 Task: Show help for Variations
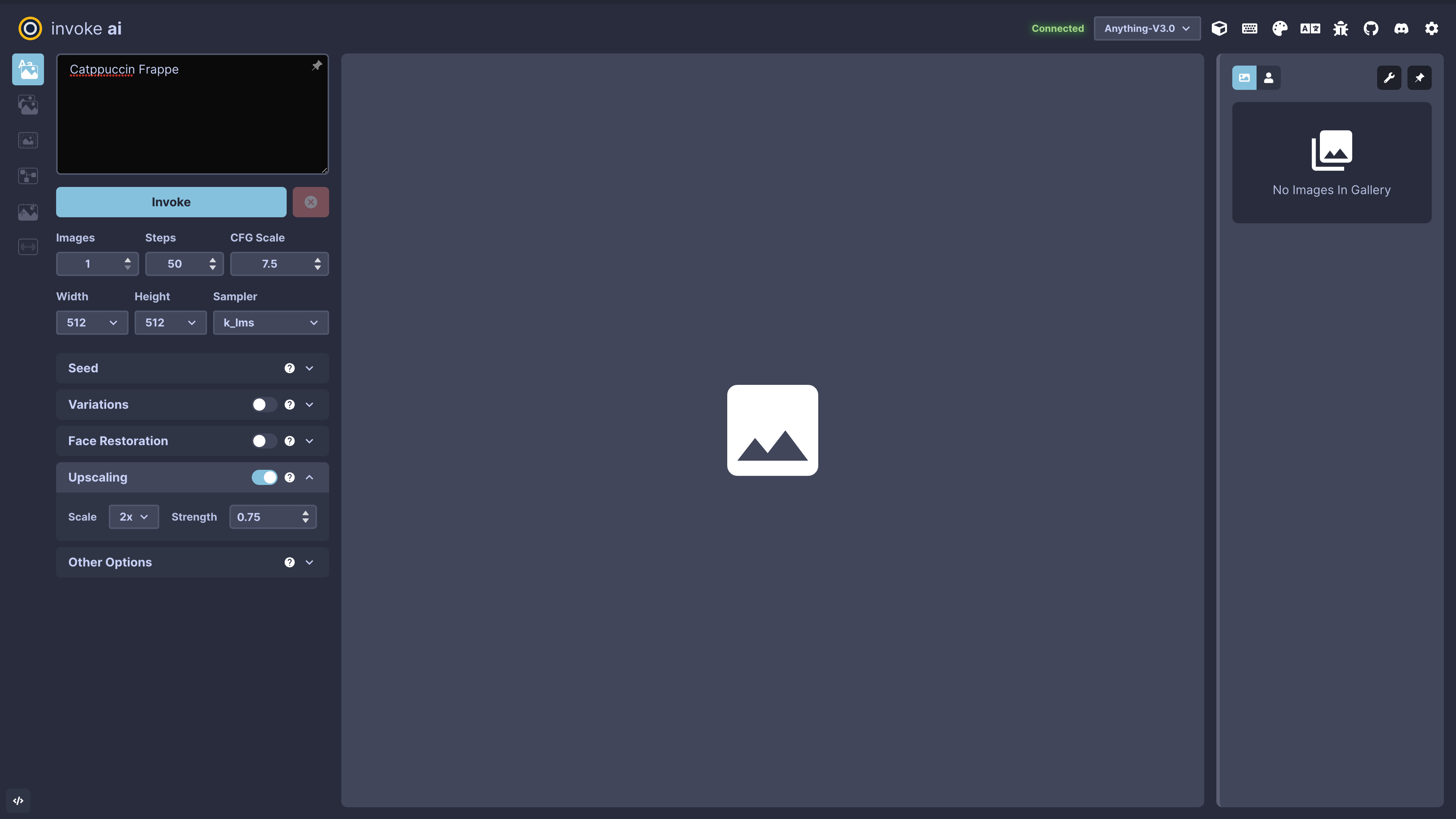pos(289,405)
